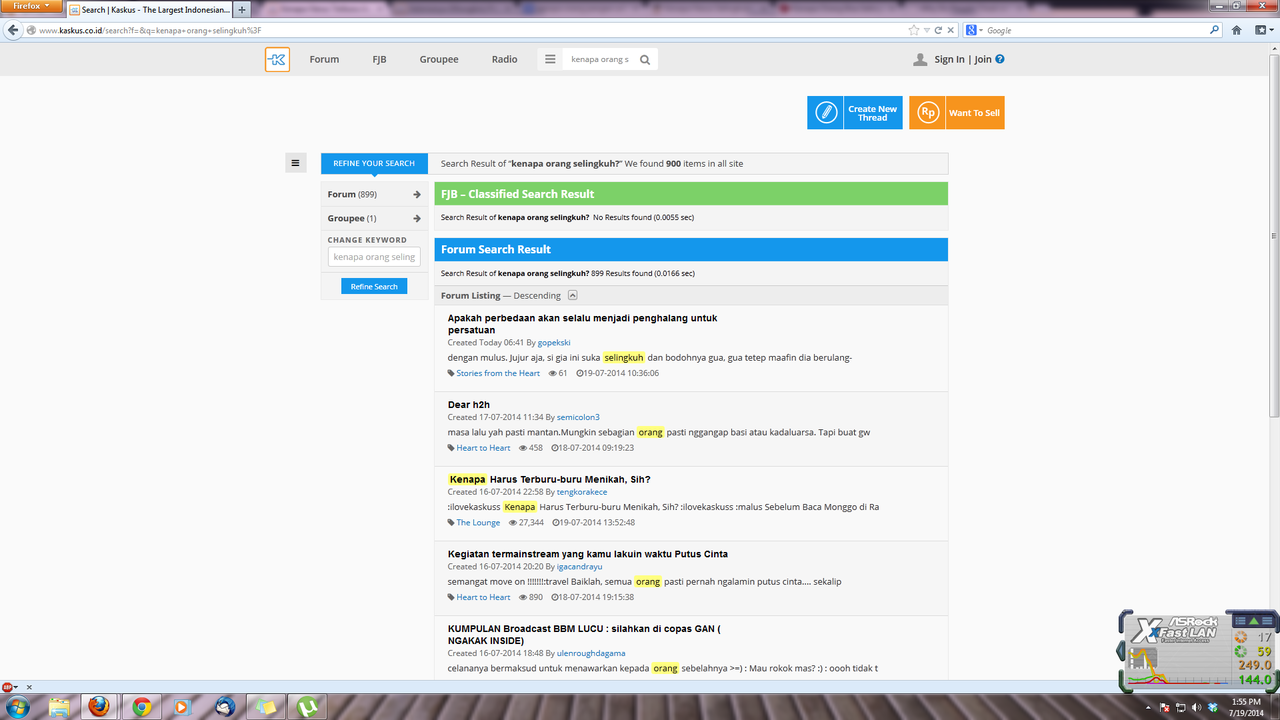Open the bookmarks menu icon in the Firefox toolbar
This screenshot has width=1280, height=720.
pyautogui.click(x=1262, y=30)
